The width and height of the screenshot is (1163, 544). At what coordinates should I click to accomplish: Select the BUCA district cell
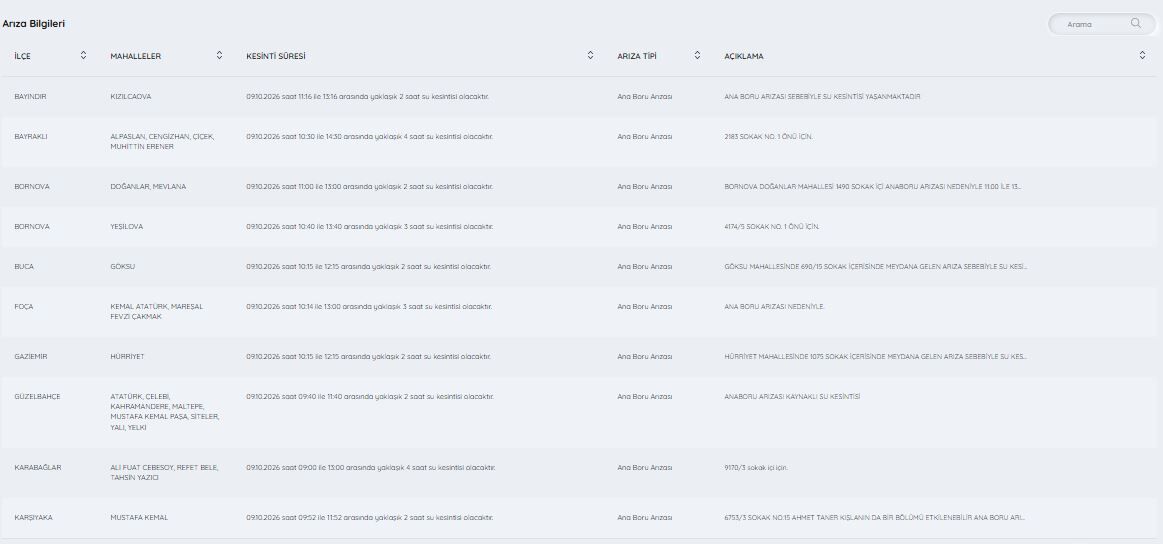[x=24, y=266]
